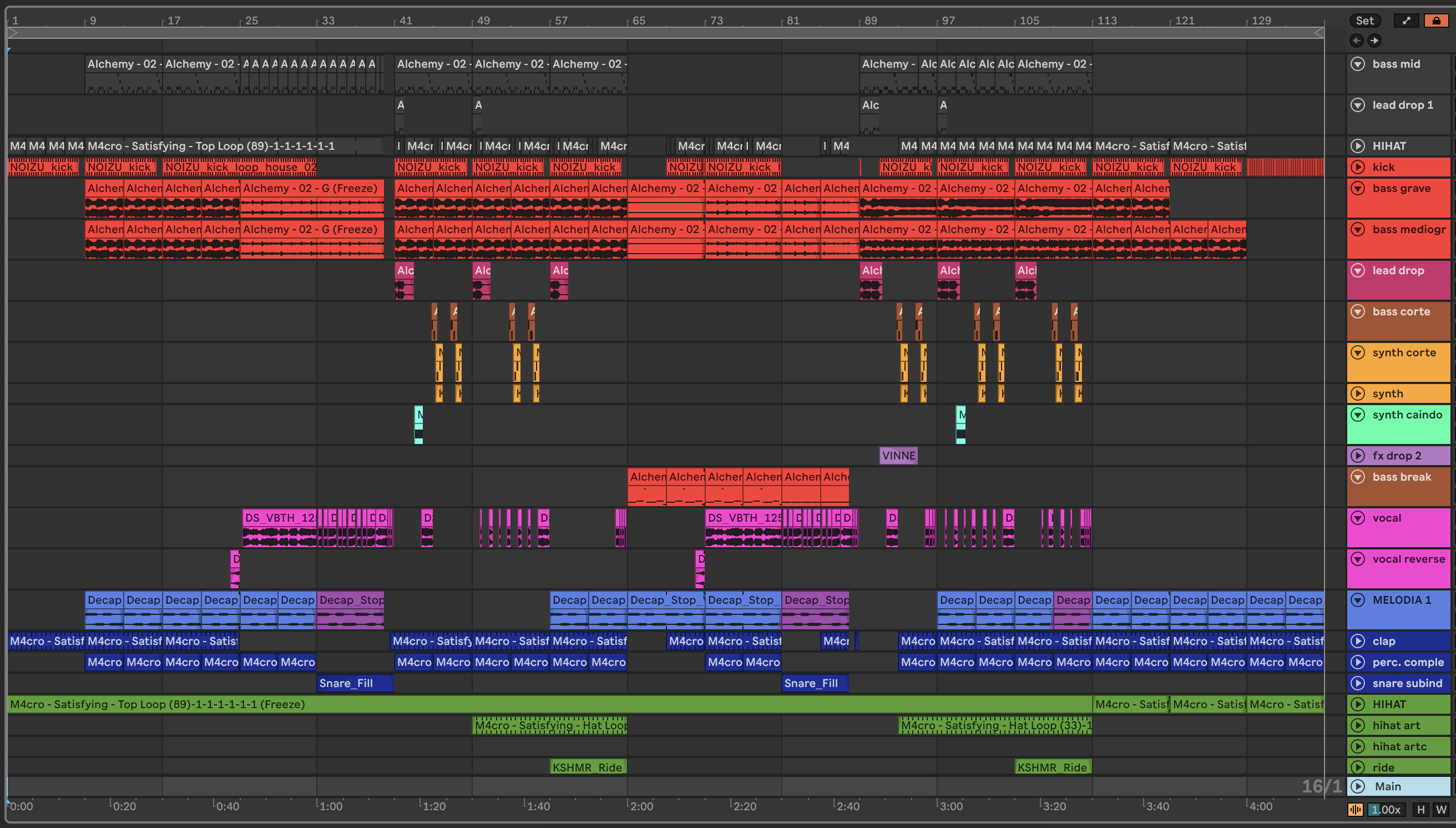The image size is (1456, 828).
Task: Jump to previous locator arrow
Action: click(1357, 41)
